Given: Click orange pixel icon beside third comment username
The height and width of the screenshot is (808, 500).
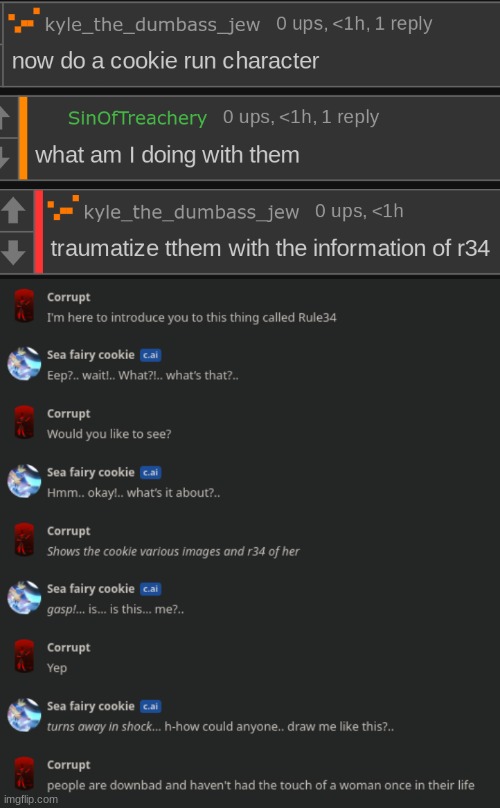Looking at the screenshot, I should pyautogui.click(x=63, y=208).
